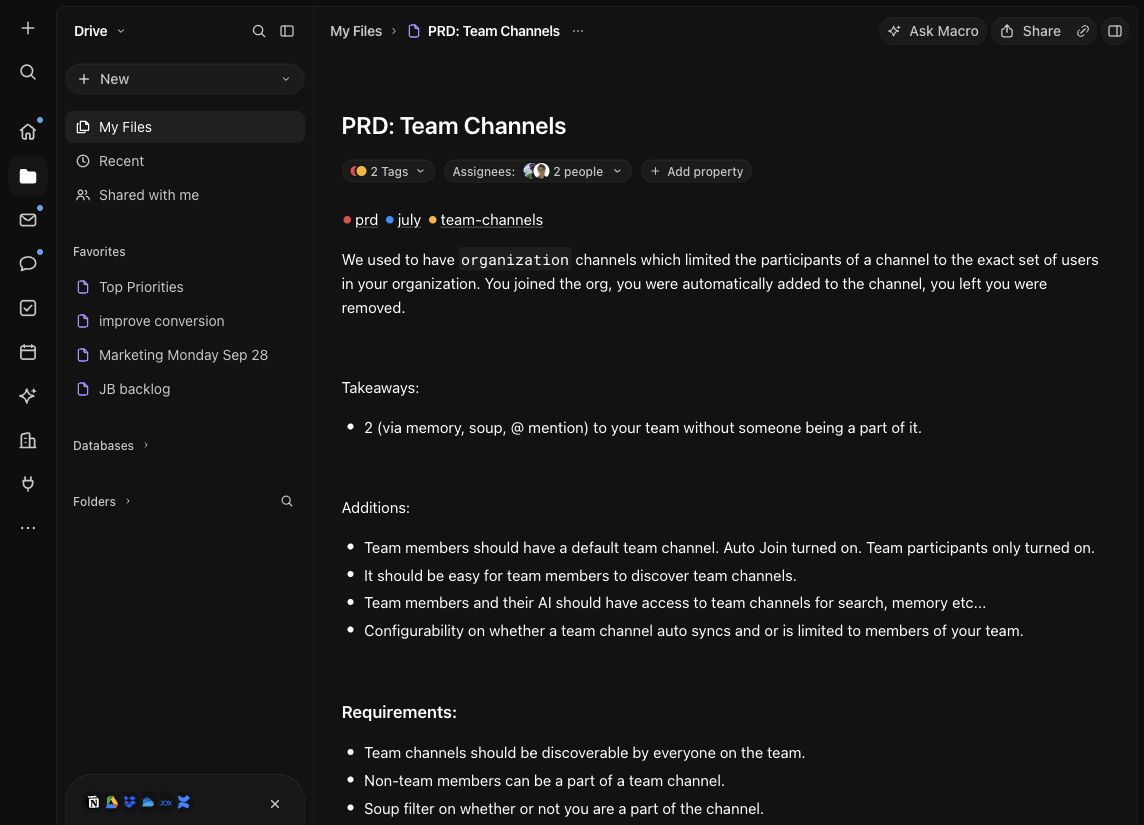Screen dimensions: 1144x825
Task: Dismiss the import bar with X
Action: (275, 804)
